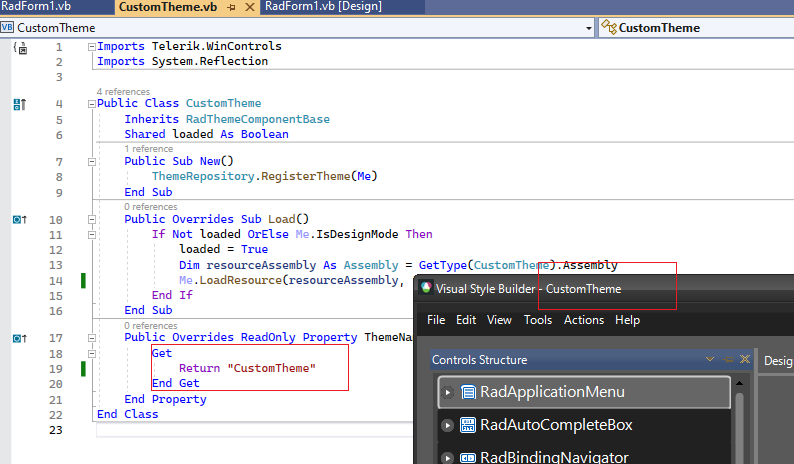Click the override indicator icon at line 17
Viewport: 794px width, 464px height.
(x=19, y=338)
